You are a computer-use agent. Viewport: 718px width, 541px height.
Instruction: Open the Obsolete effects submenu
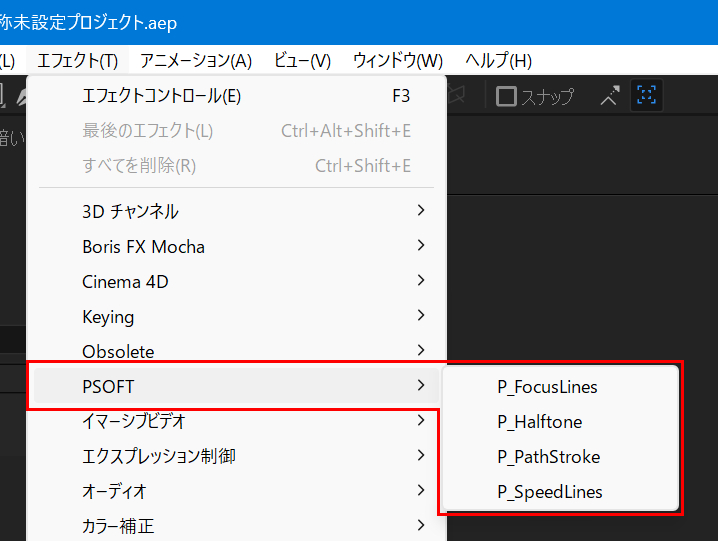coord(236,351)
